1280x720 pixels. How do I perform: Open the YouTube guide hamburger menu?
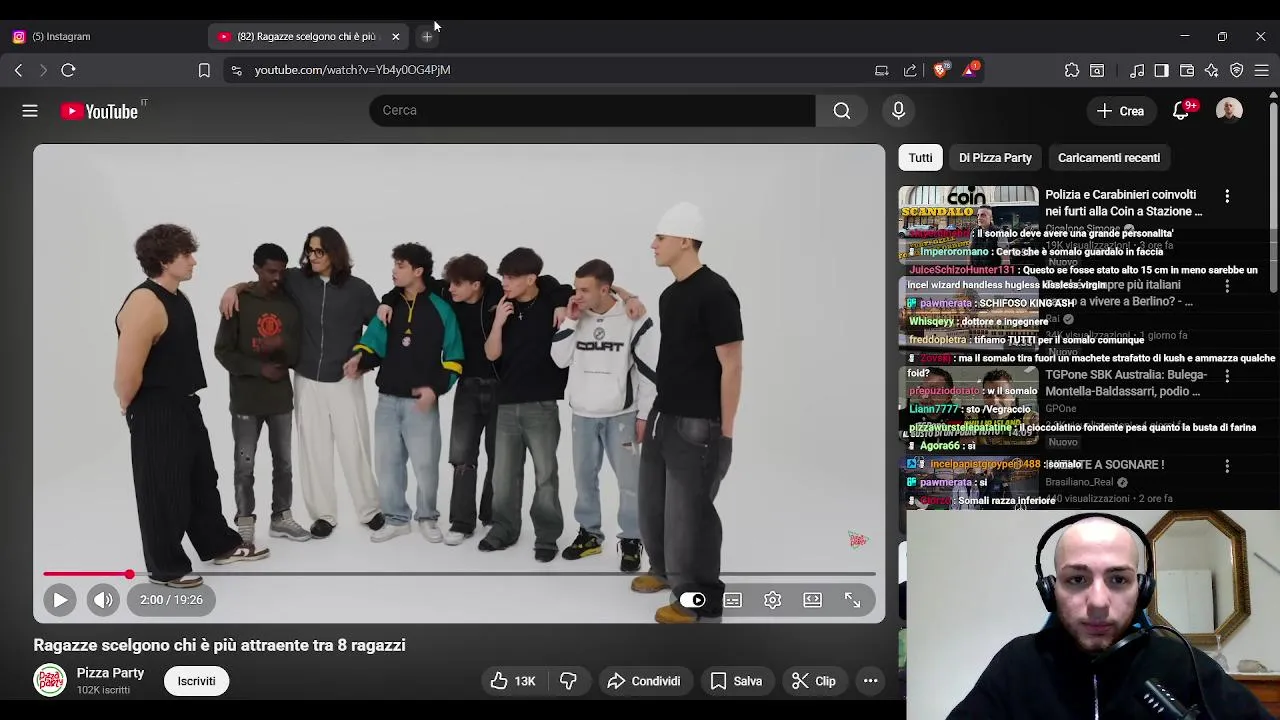click(x=30, y=111)
